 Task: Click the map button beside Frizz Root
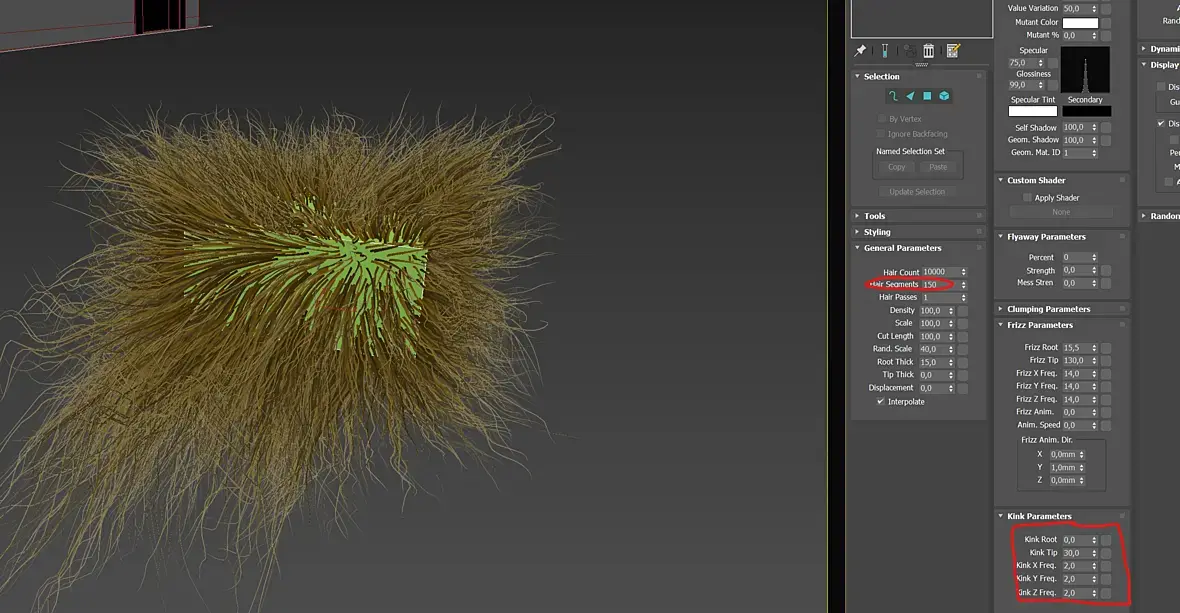(1106, 347)
